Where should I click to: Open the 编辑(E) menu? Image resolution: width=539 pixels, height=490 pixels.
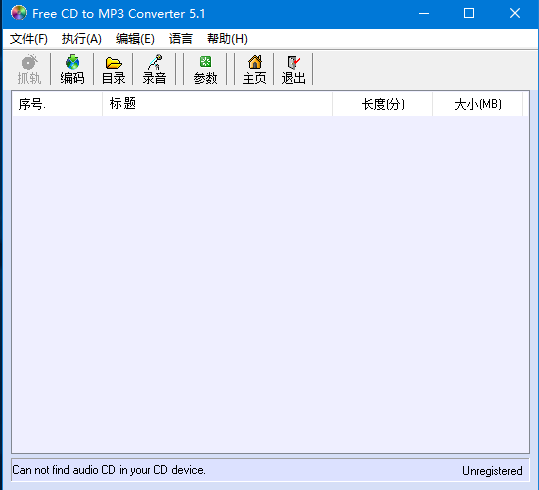tap(135, 39)
